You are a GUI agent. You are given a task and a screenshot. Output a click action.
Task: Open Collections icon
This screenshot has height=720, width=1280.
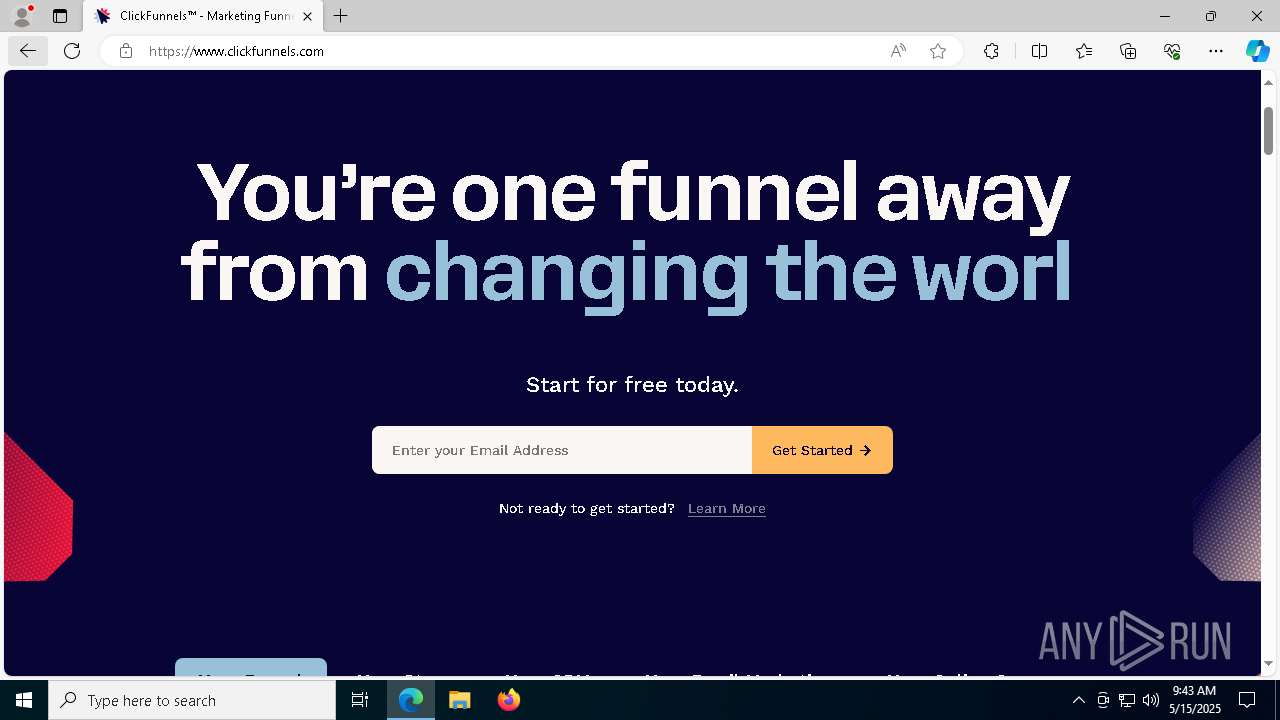click(1128, 51)
